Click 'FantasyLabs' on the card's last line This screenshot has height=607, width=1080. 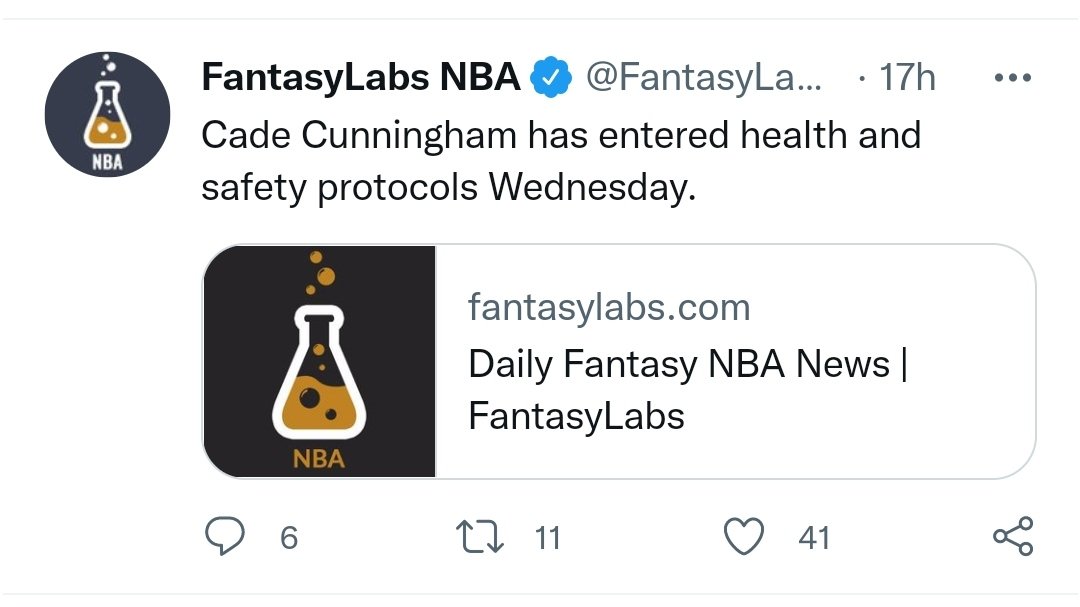coord(576,416)
